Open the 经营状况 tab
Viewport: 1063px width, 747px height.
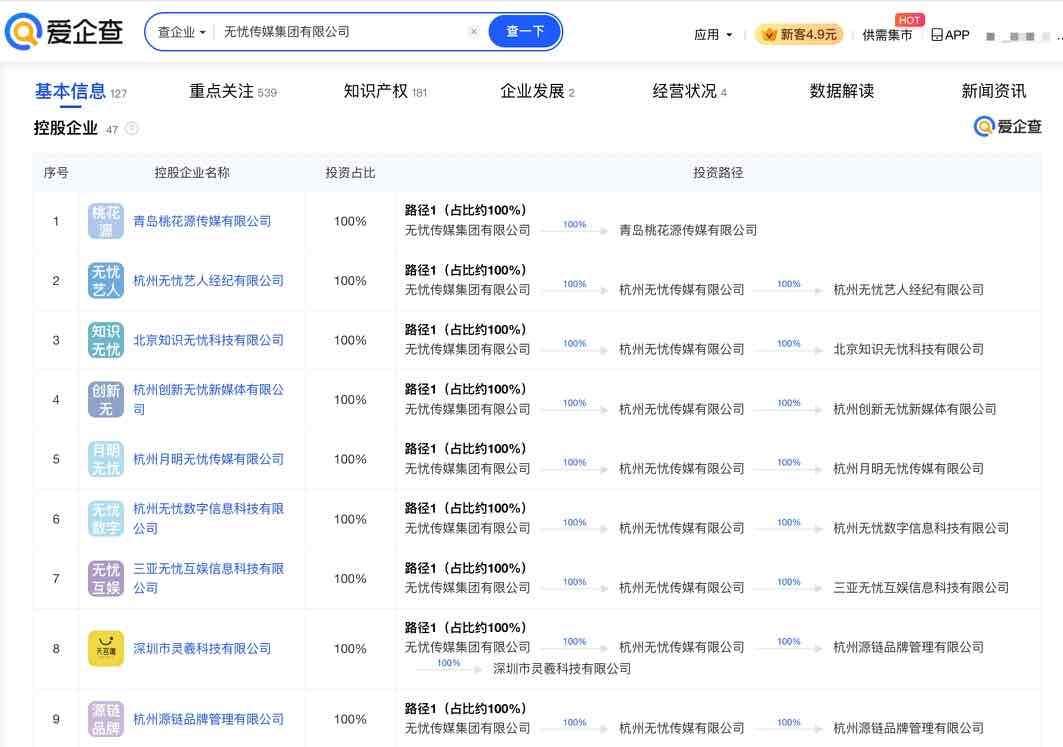point(685,91)
